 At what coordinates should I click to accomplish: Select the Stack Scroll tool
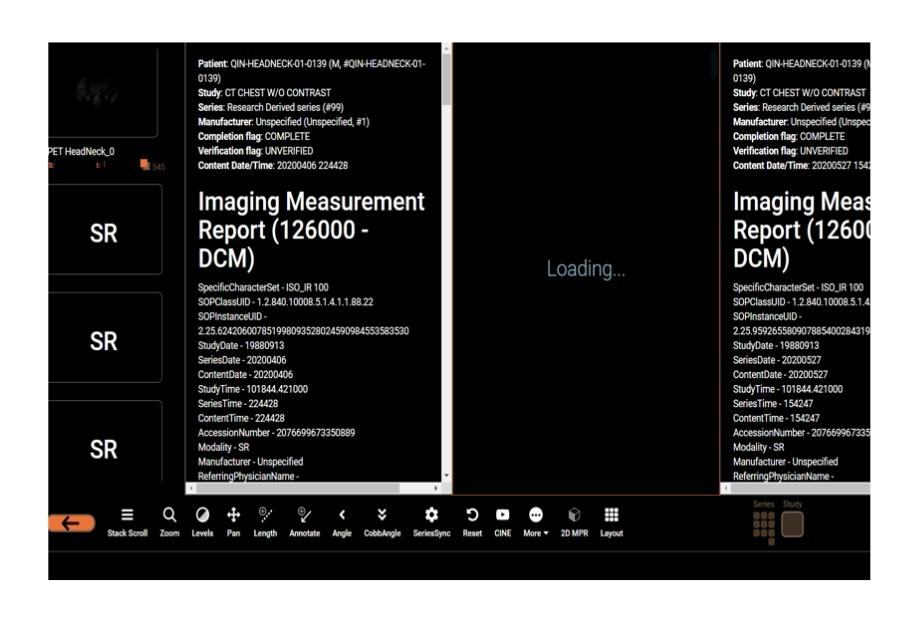tap(127, 521)
